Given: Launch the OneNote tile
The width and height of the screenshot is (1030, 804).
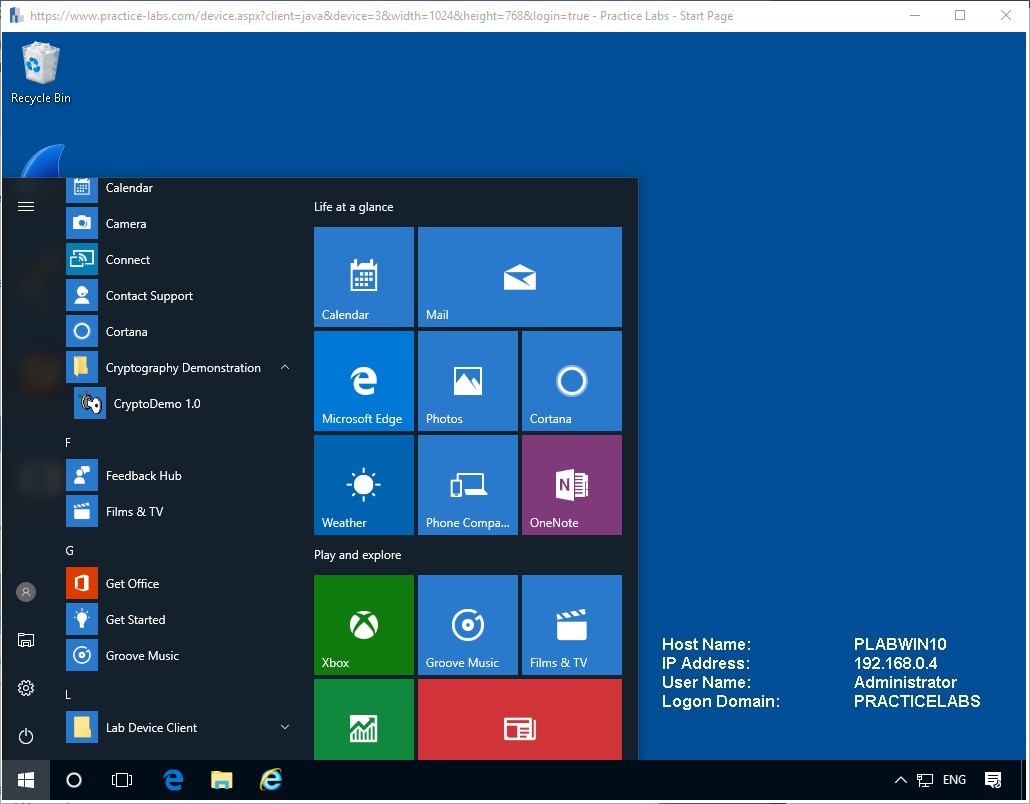Looking at the screenshot, I should coord(571,484).
